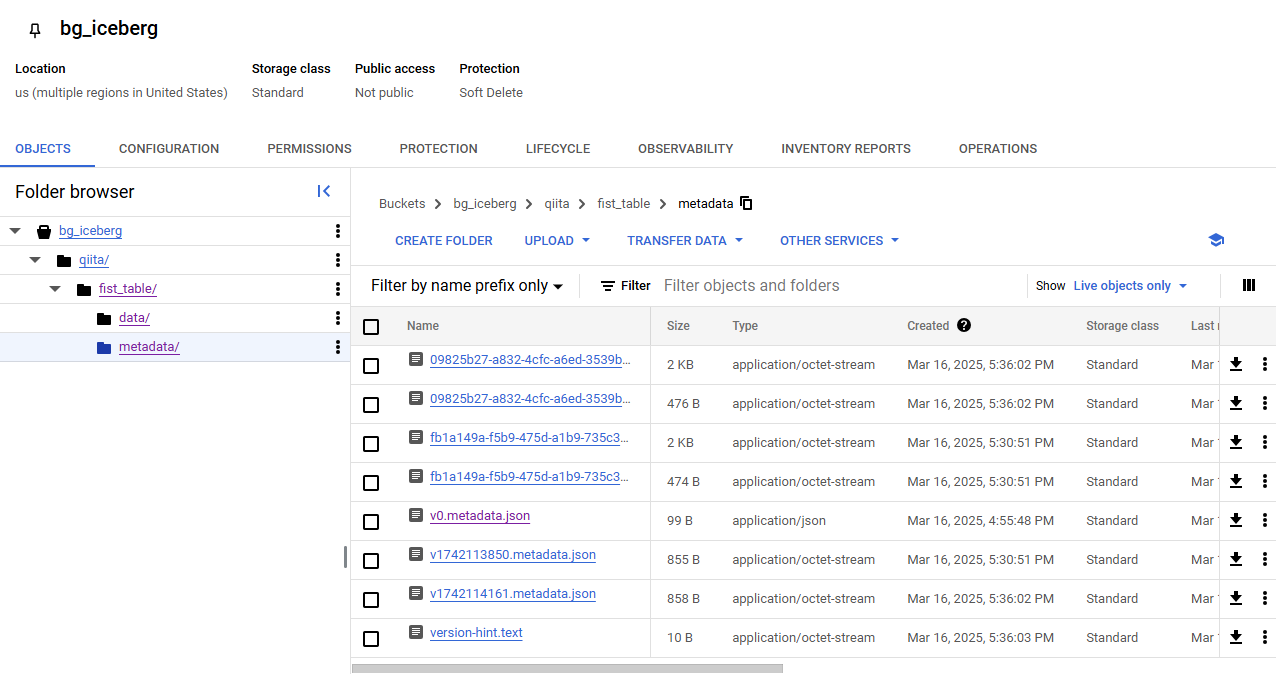Switch to the CONFIGURATION tab
Viewport: 1276px width, 674px height.
(169, 149)
